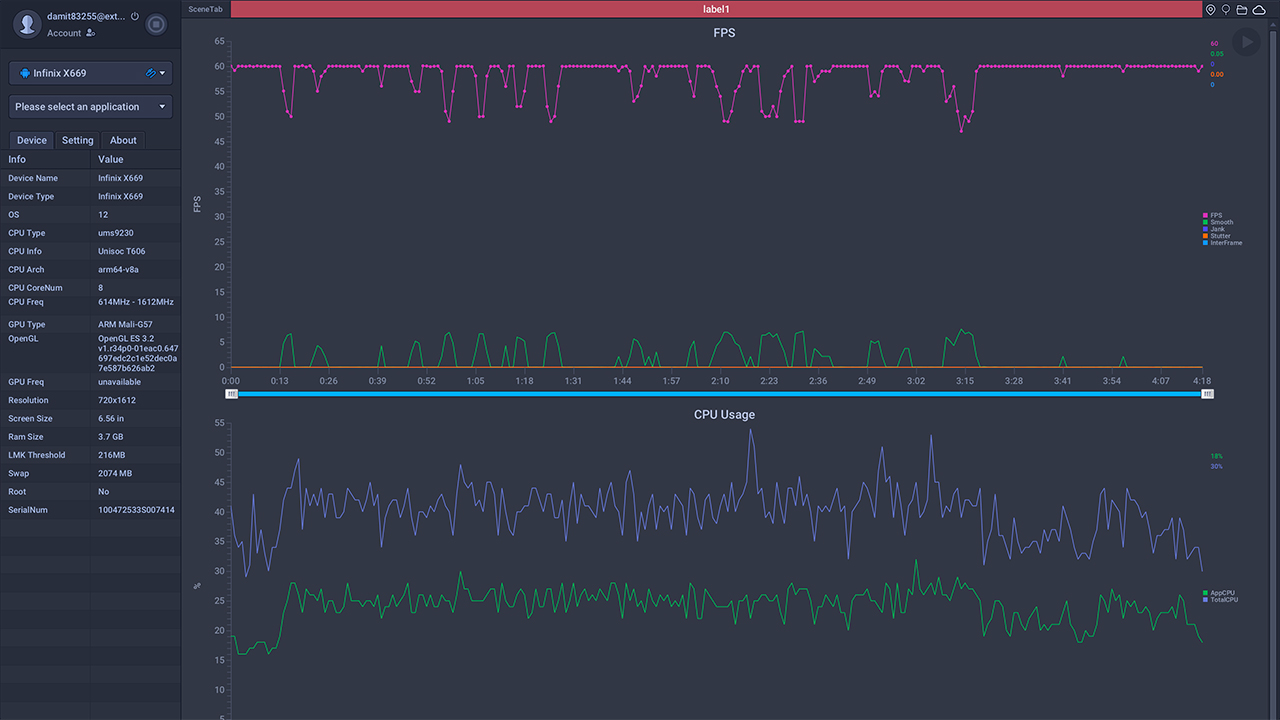The image size is (1280, 720).
Task: Toggle the FPS series in chart legend
Action: [x=1215, y=215]
